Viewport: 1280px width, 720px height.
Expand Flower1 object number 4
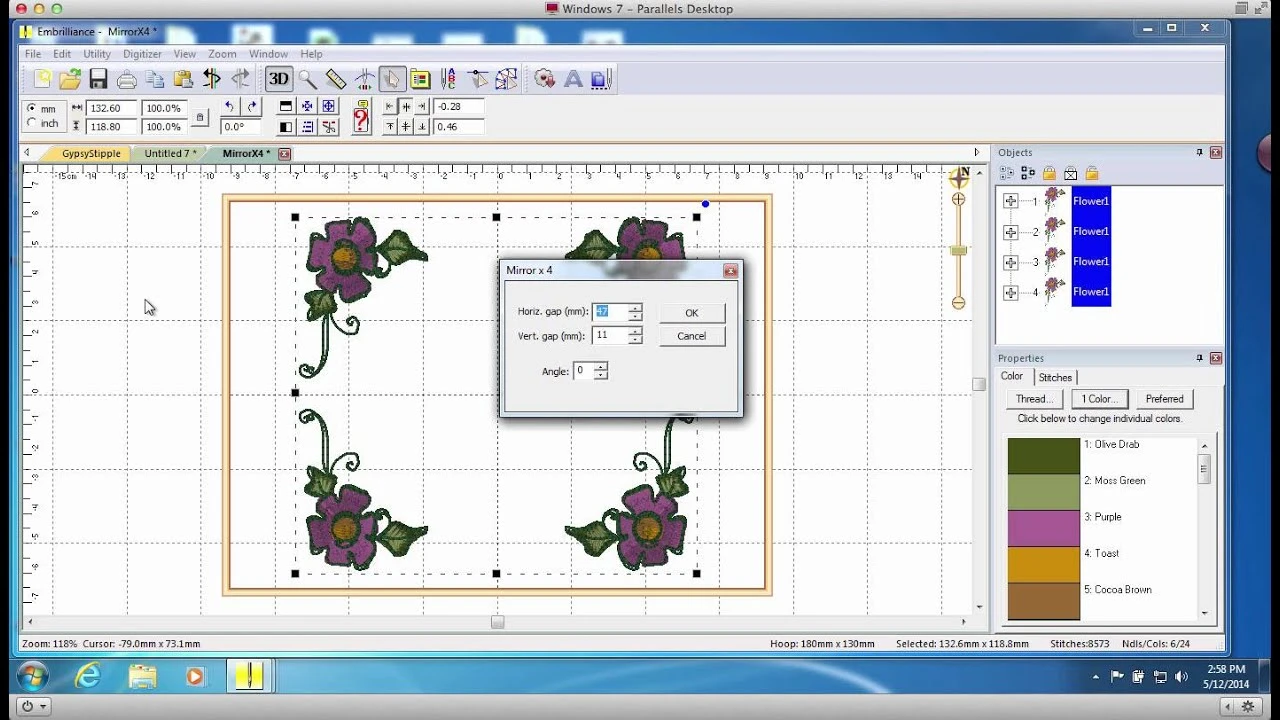tap(1011, 292)
